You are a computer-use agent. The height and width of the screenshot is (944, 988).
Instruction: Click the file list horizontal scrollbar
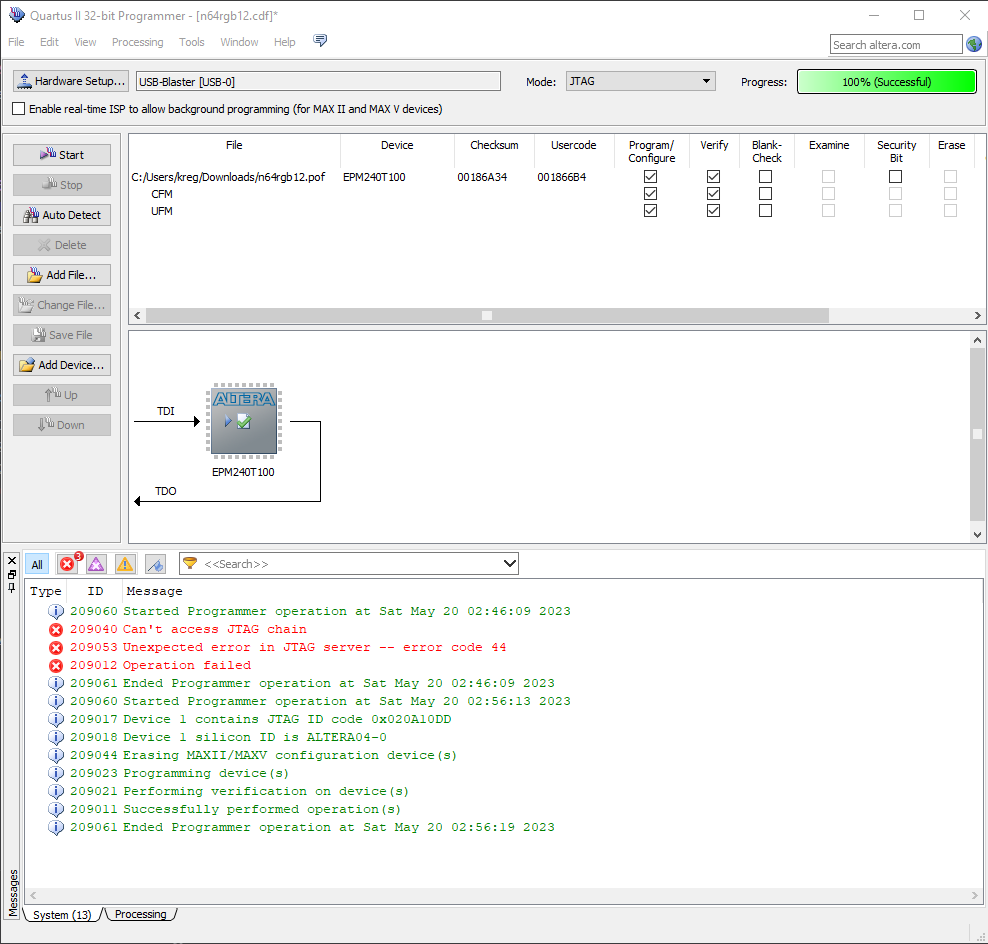coord(486,315)
